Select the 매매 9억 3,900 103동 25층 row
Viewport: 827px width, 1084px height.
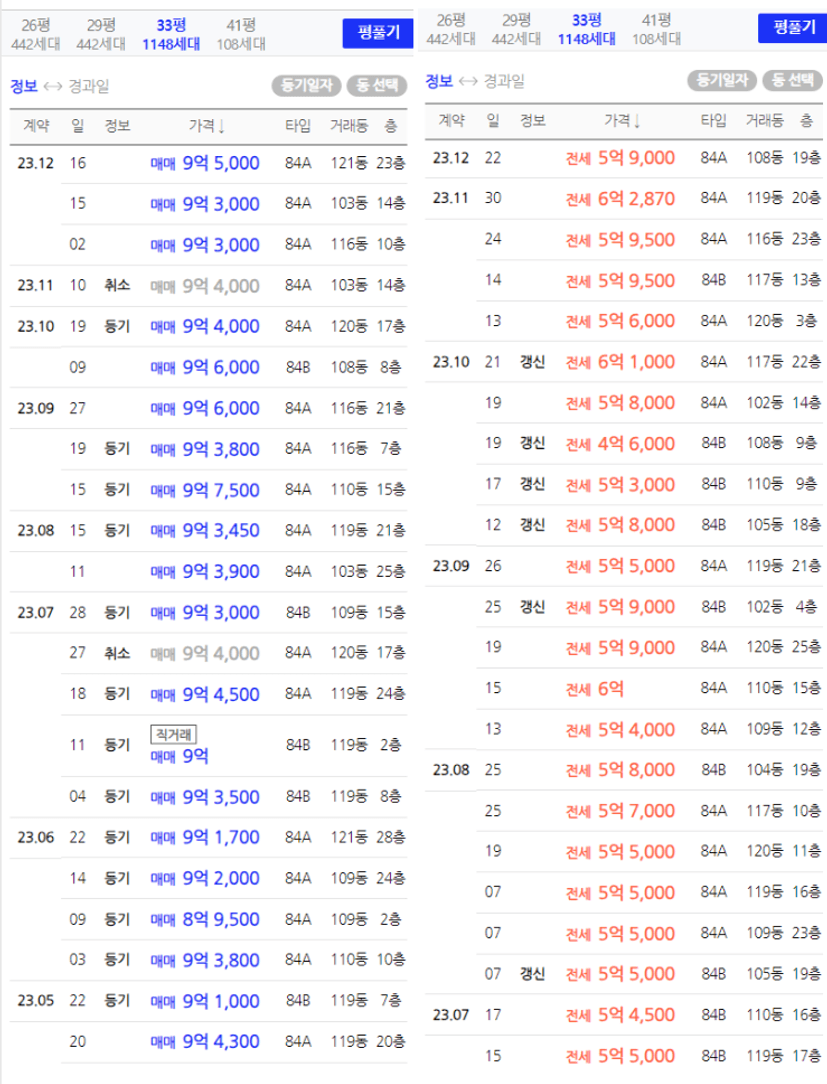click(234, 572)
